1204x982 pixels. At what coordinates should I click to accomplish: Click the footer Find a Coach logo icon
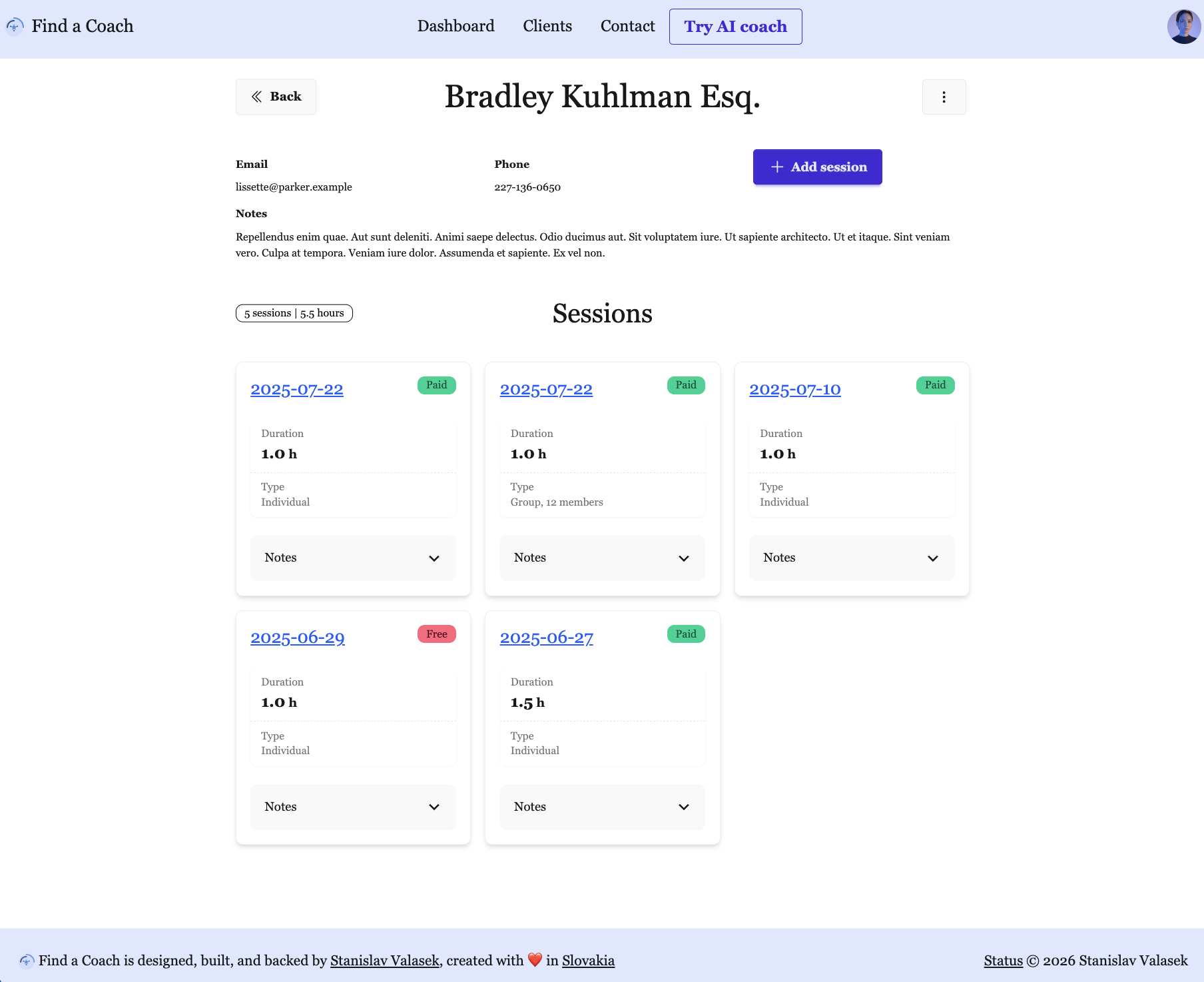pos(27,961)
